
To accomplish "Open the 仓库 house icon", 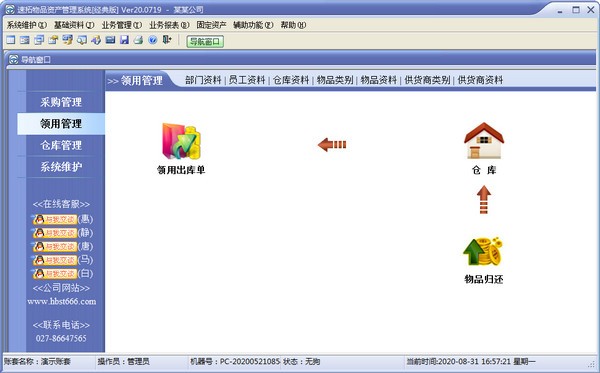I will [x=484, y=140].
